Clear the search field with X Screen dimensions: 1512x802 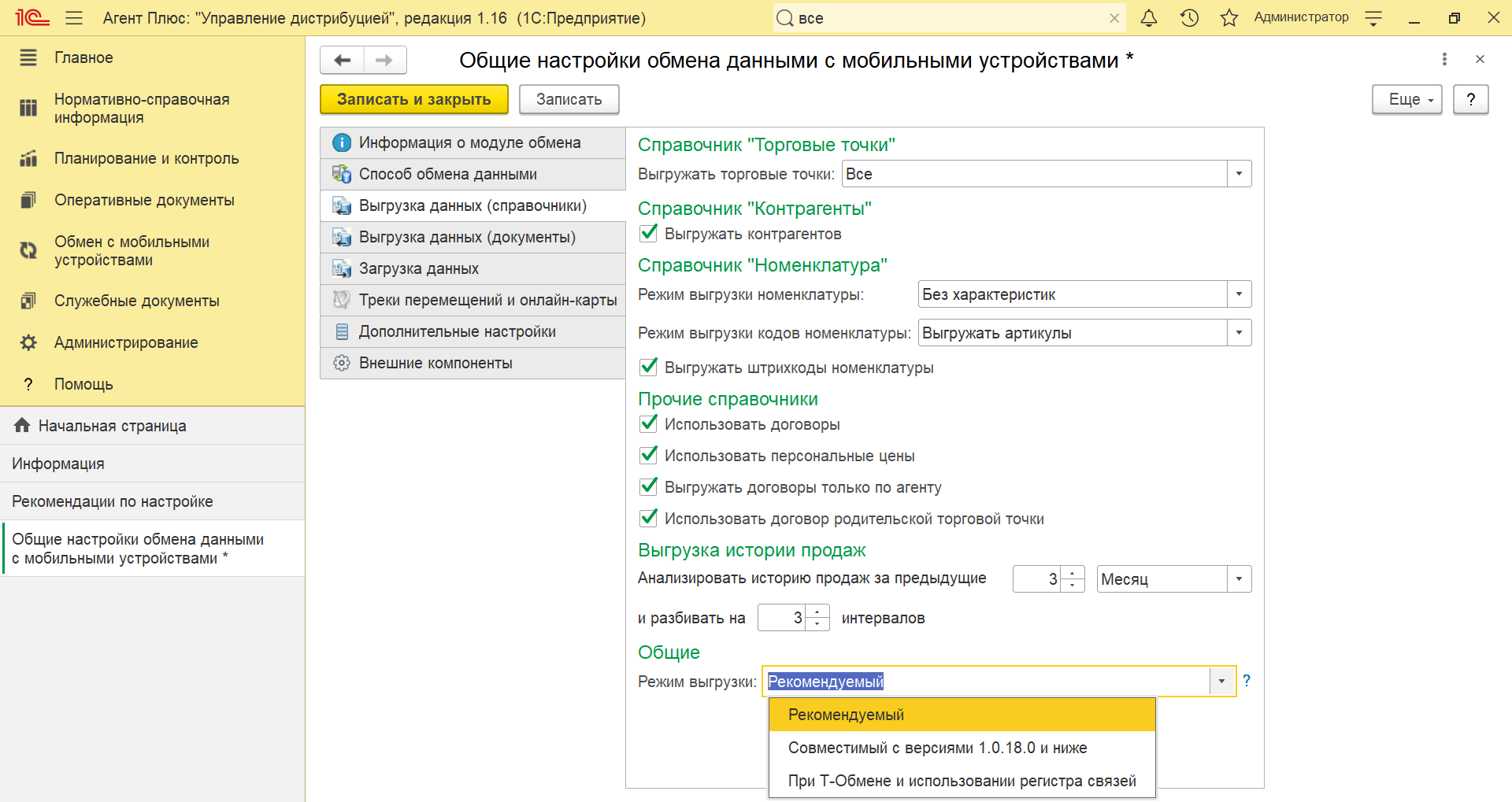pos(1114,18)
